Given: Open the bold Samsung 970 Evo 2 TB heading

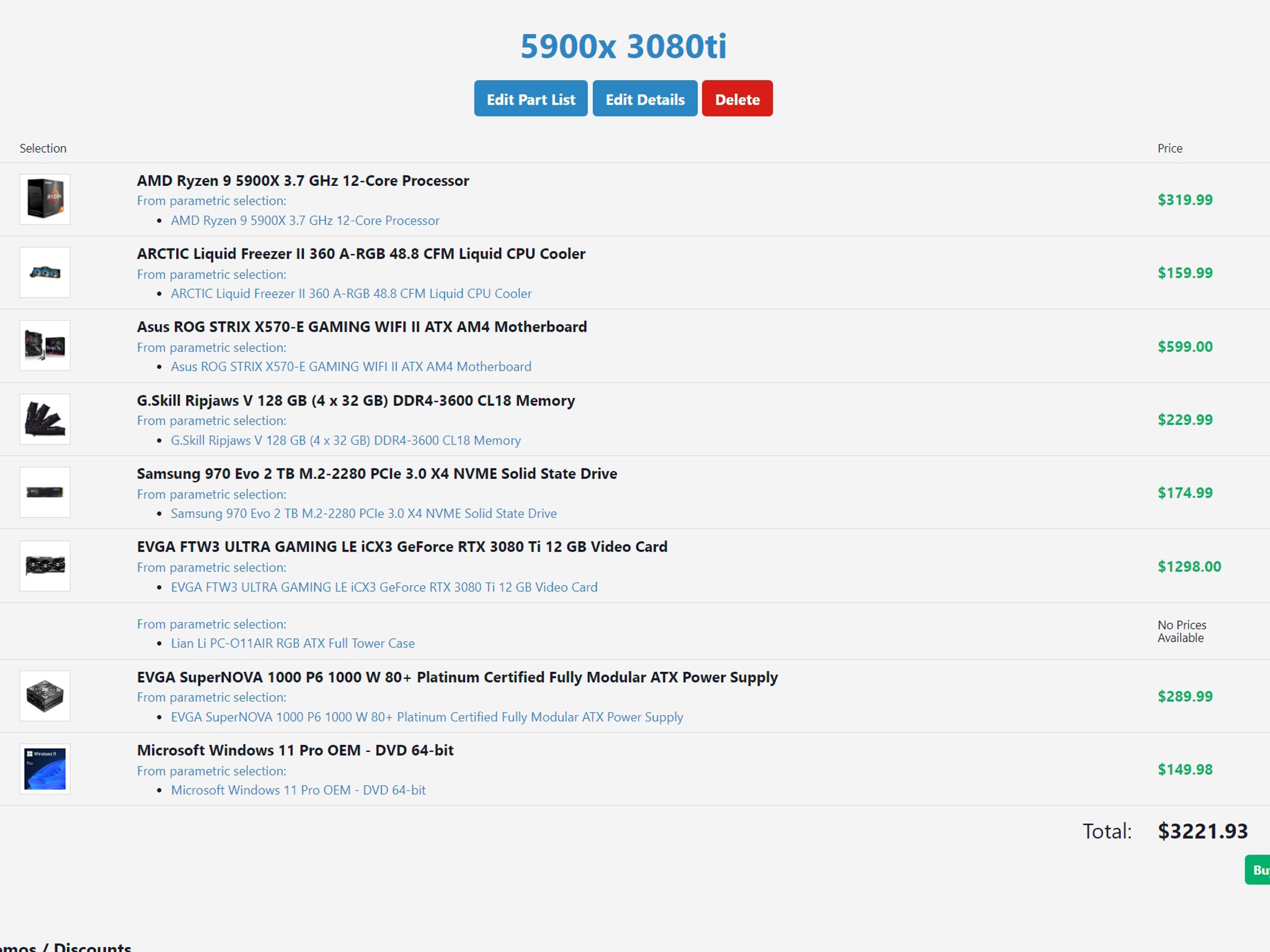Looking at the screenshot, I should coord(377,474).
